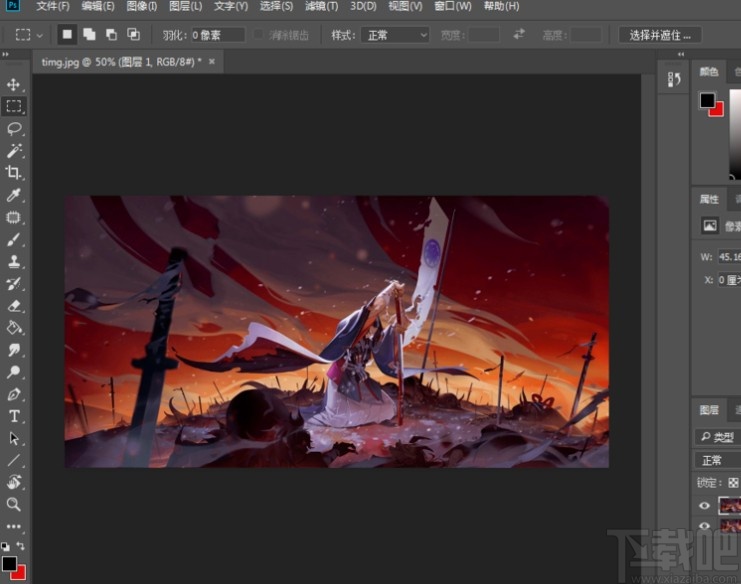Select the Line tool
This screenshot has height=584, width=741.
[13, 460]
